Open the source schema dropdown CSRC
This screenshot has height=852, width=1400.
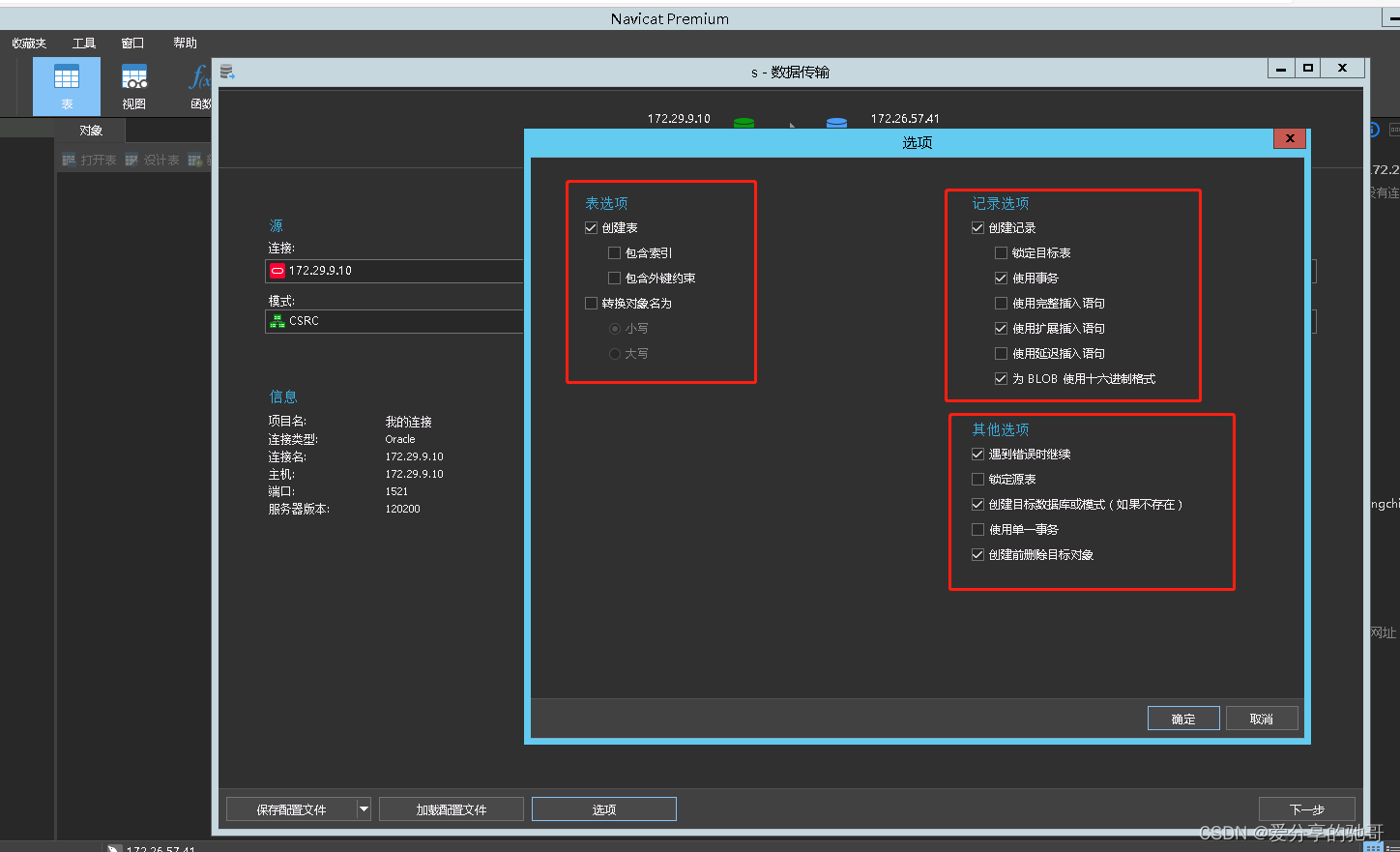(394, 321)
